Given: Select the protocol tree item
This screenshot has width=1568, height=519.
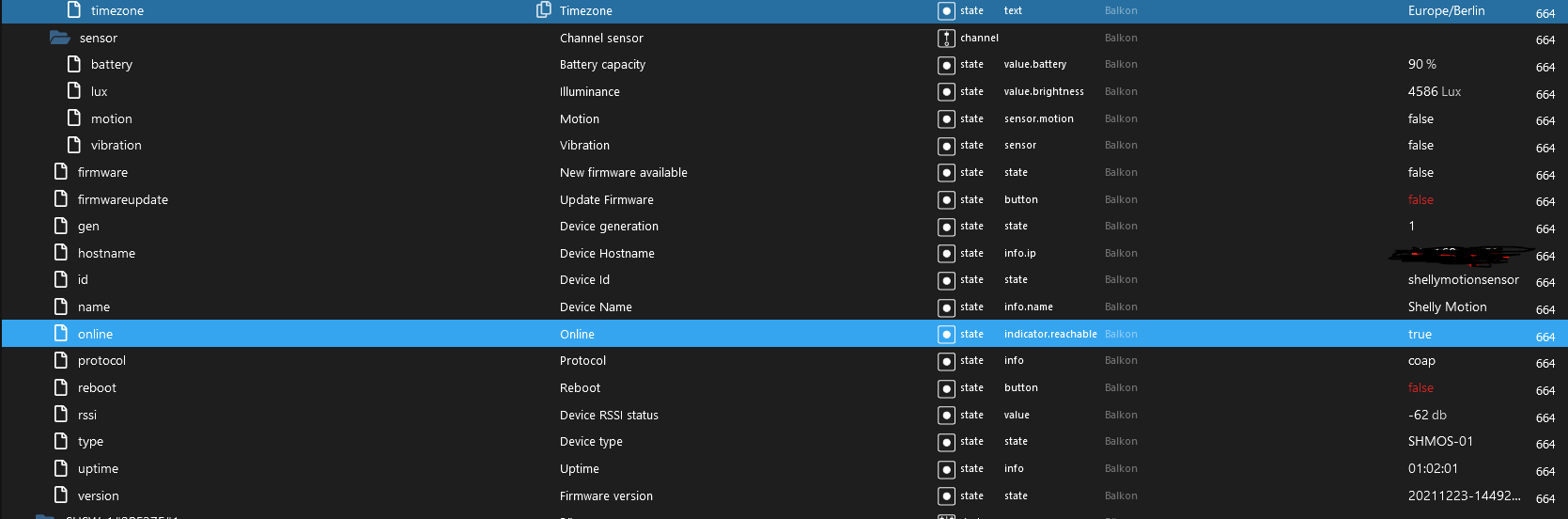Looking at the screenshot, I should point(101,360).
